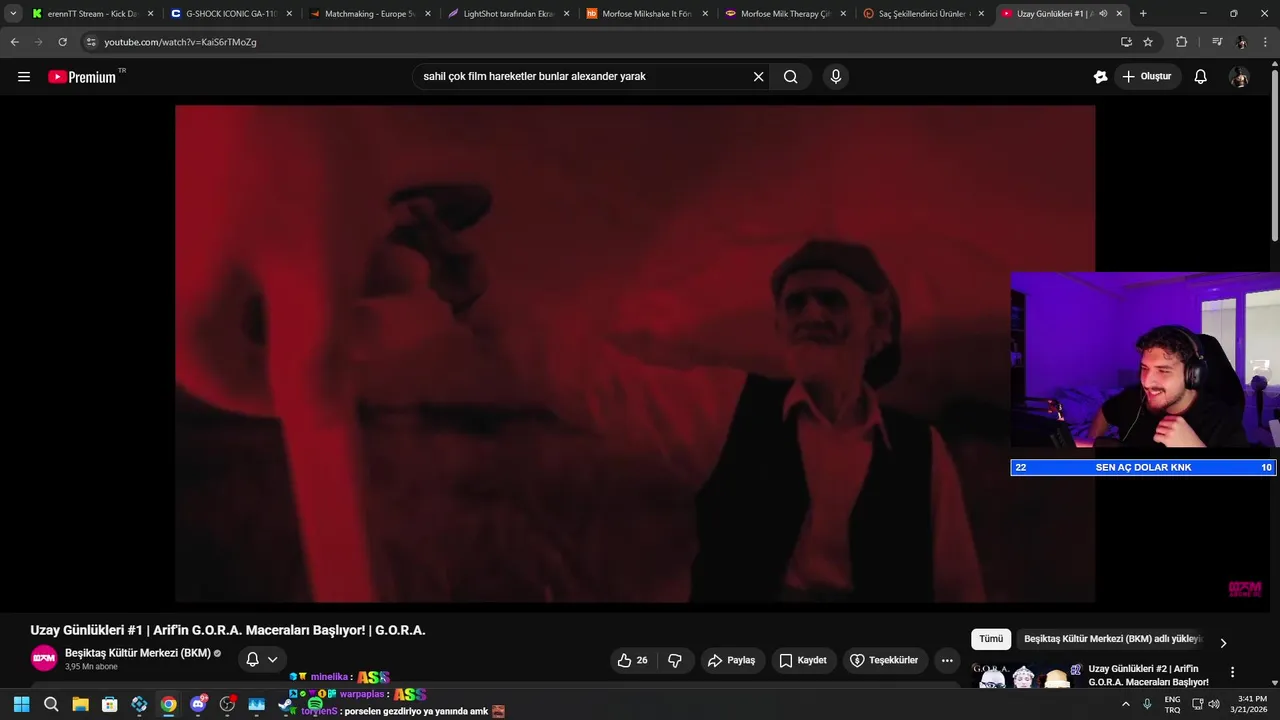Run search with the magnifier button

point(790,77)
